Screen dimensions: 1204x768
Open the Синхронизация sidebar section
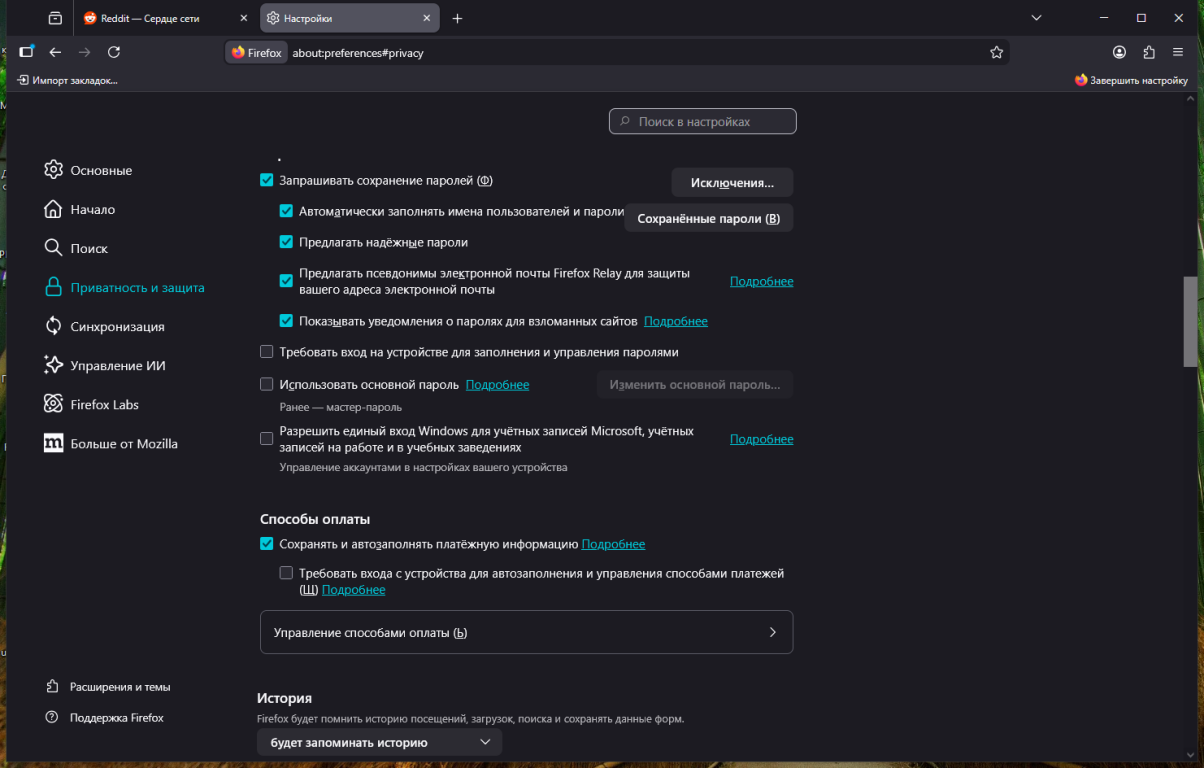(x=117, y=326)
